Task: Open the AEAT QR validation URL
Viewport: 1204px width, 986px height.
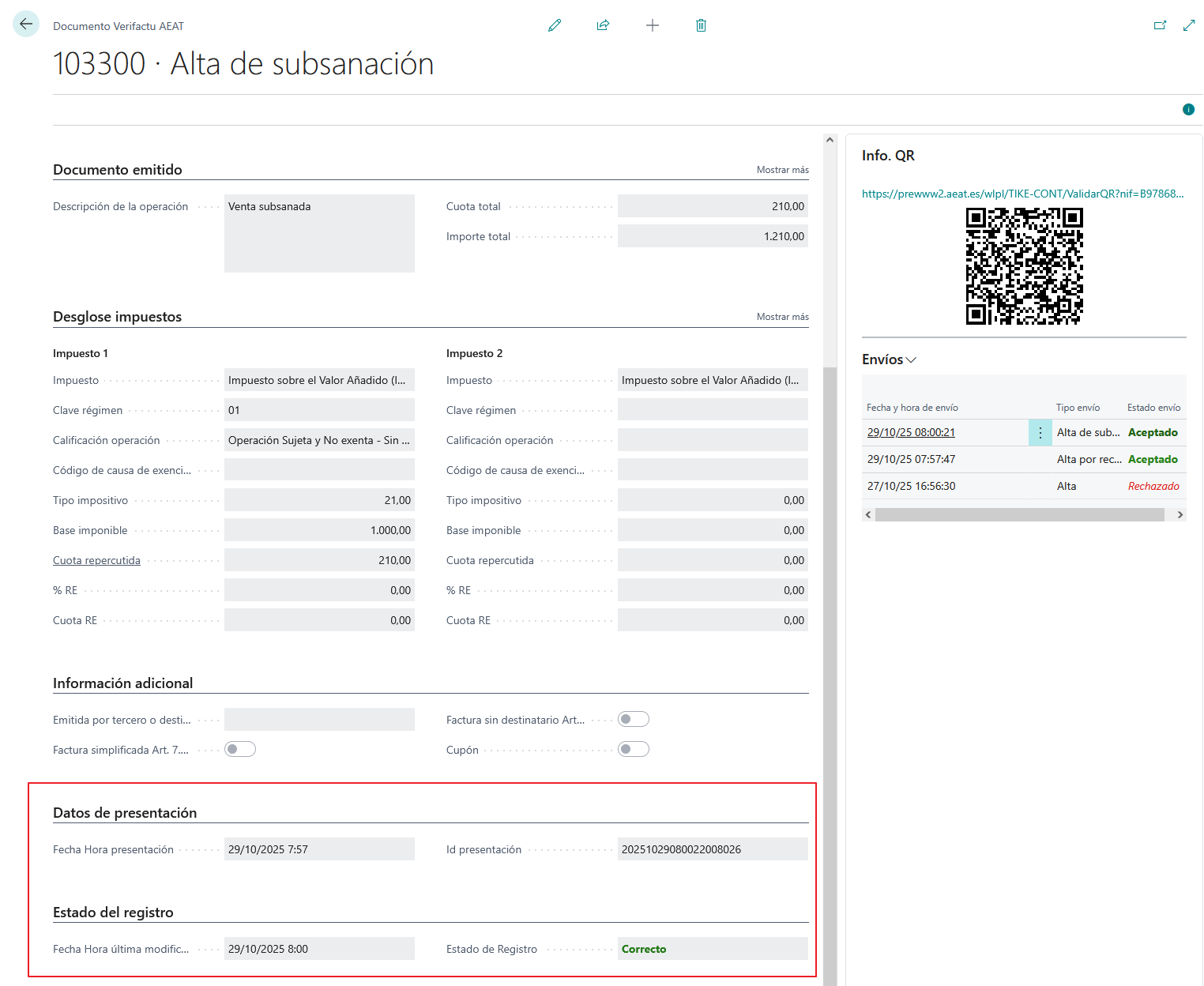Action: [1022, 194]
